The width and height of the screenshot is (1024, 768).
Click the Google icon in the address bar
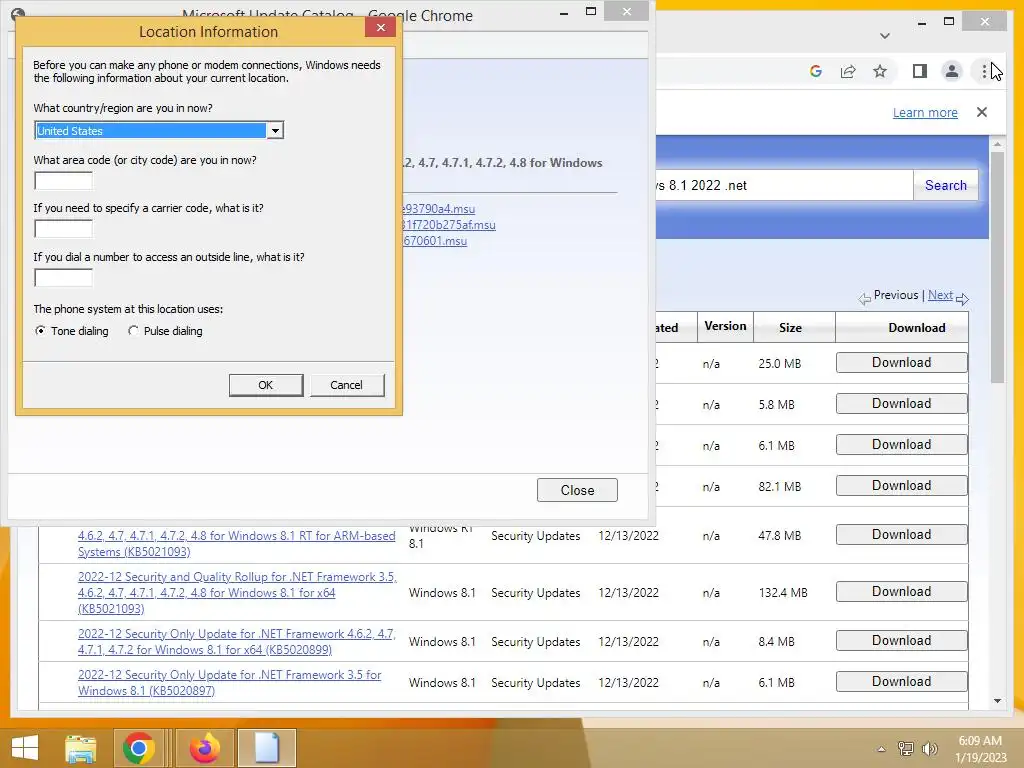[816, 71]
